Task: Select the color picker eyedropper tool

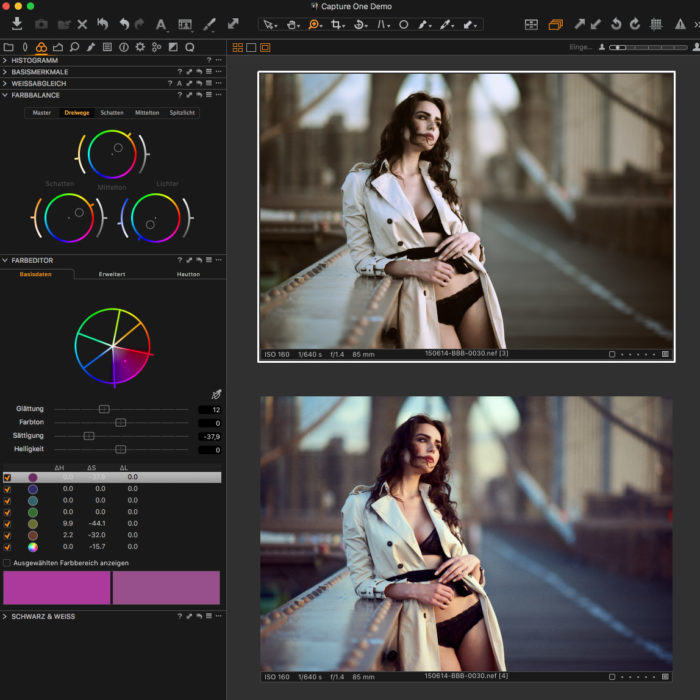Action: tap(446, 25)
